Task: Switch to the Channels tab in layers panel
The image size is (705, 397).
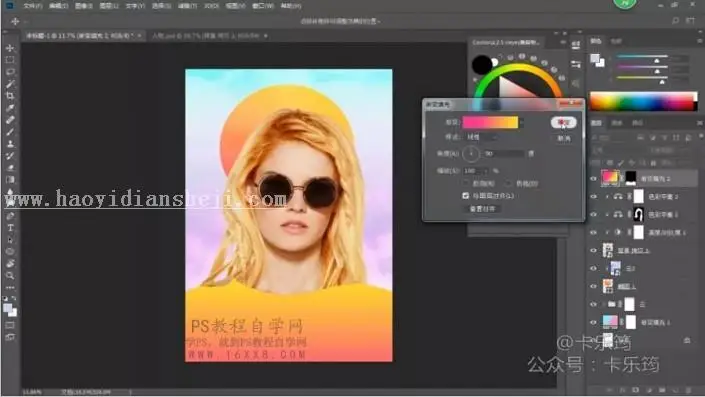Action: click(617, 123)
